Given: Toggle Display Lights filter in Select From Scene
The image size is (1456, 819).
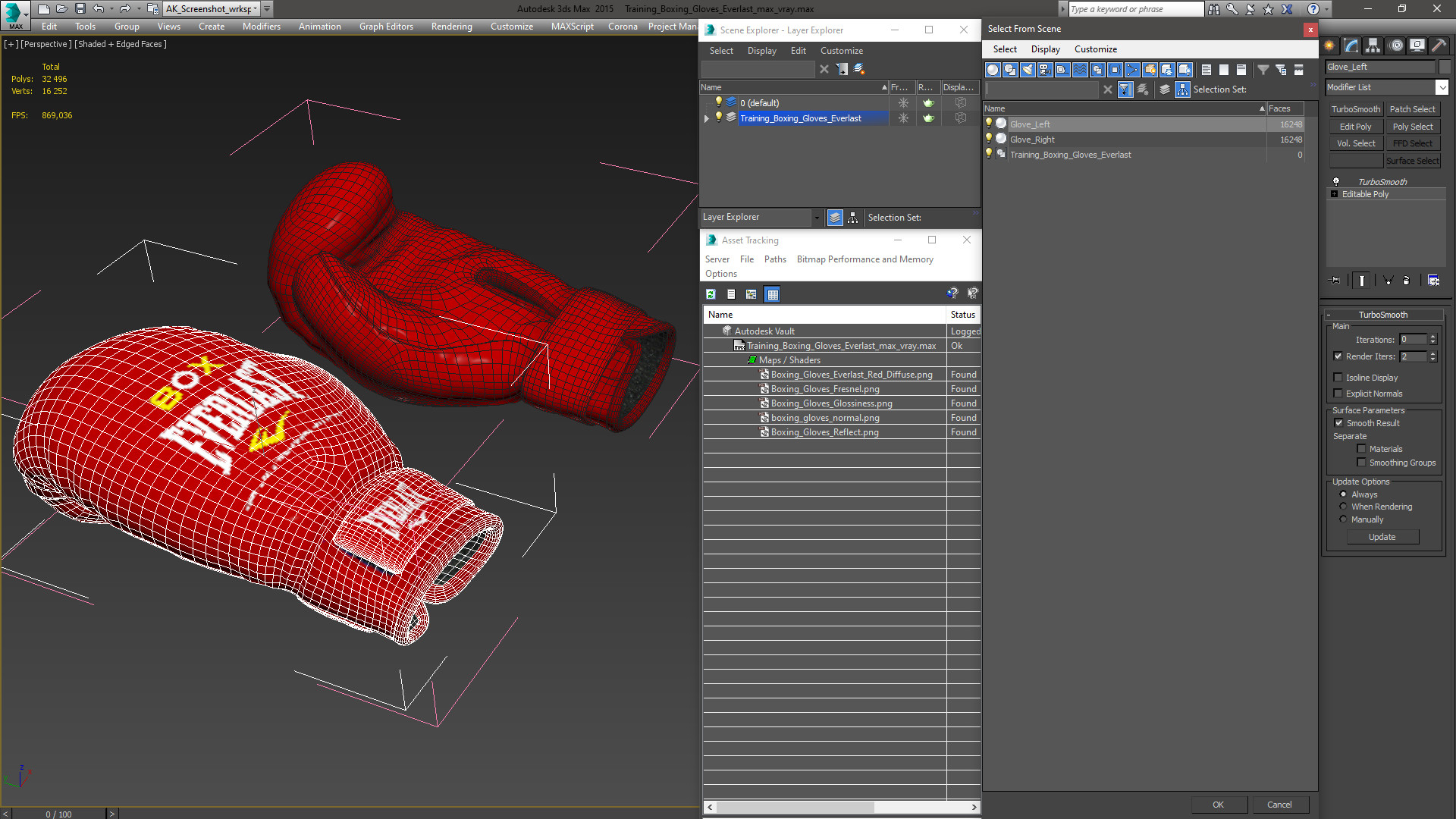Looking at the screenshot, I should tap(1028, 70).
